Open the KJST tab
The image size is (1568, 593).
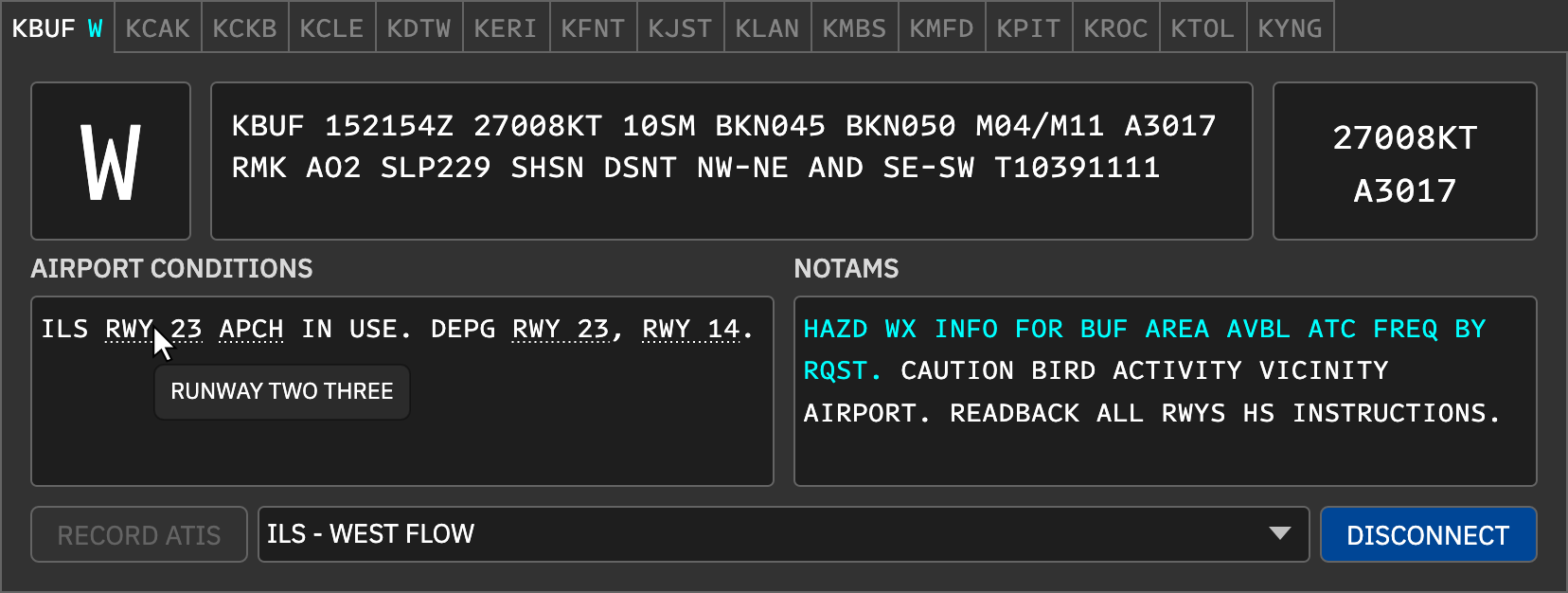(x=681, y=28)
